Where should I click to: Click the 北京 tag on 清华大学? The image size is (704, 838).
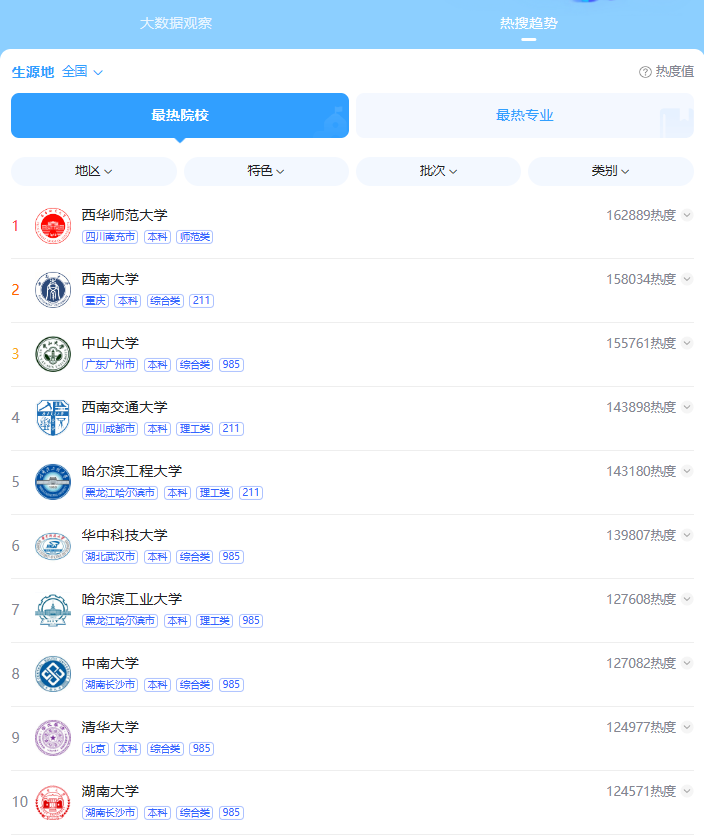point(95,749)
